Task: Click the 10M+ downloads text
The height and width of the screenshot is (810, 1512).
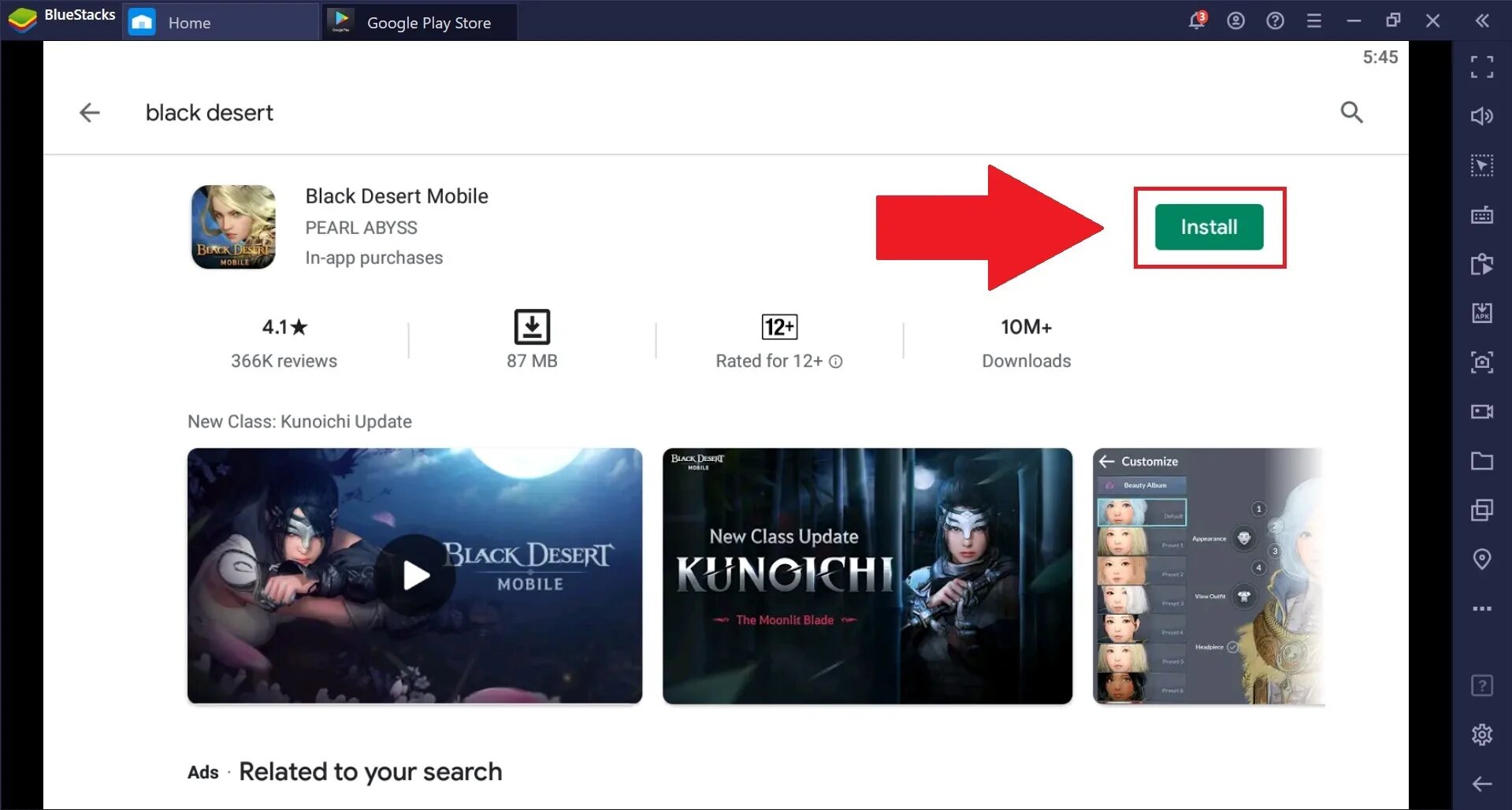Action: [x=1026, y=327]
